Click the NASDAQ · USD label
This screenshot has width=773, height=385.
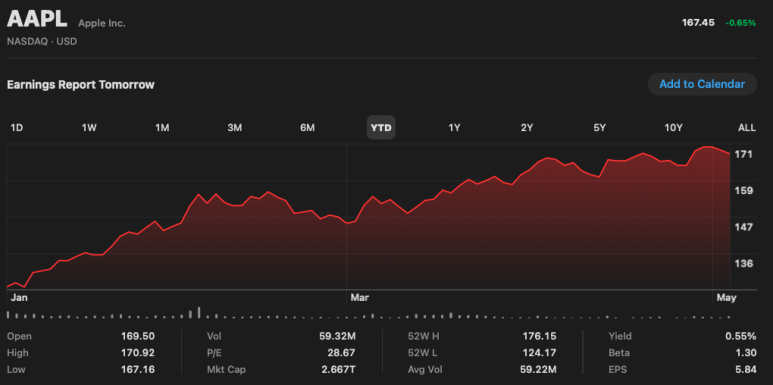pyautogui.click(x=42, y=41)
